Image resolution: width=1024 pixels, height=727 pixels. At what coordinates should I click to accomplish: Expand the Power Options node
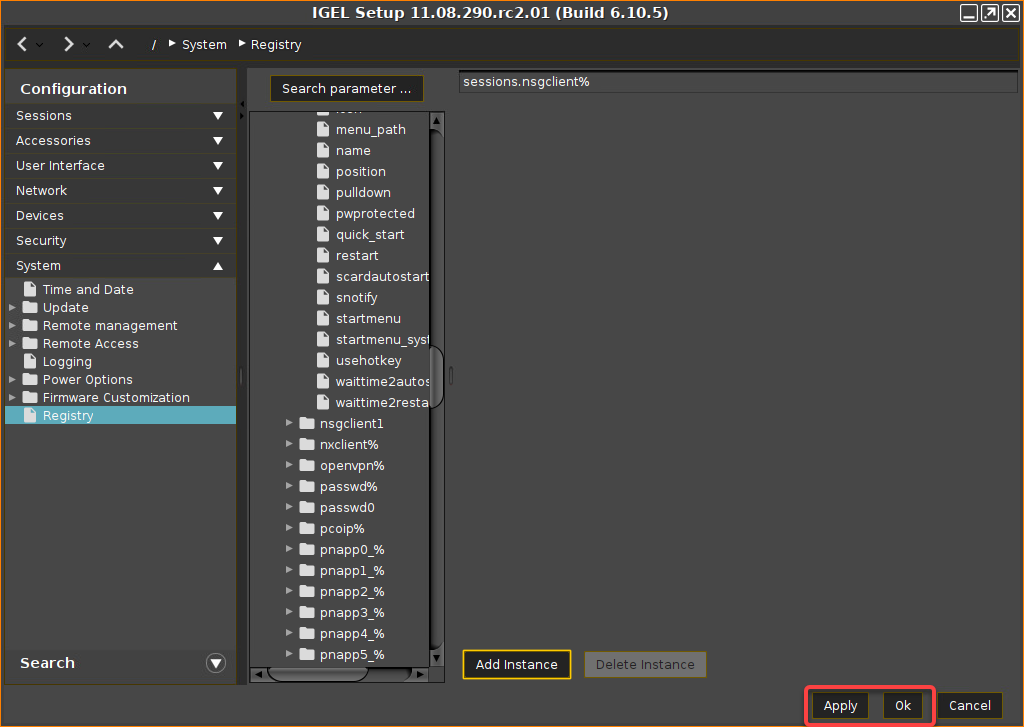click(x=12, y=380)
